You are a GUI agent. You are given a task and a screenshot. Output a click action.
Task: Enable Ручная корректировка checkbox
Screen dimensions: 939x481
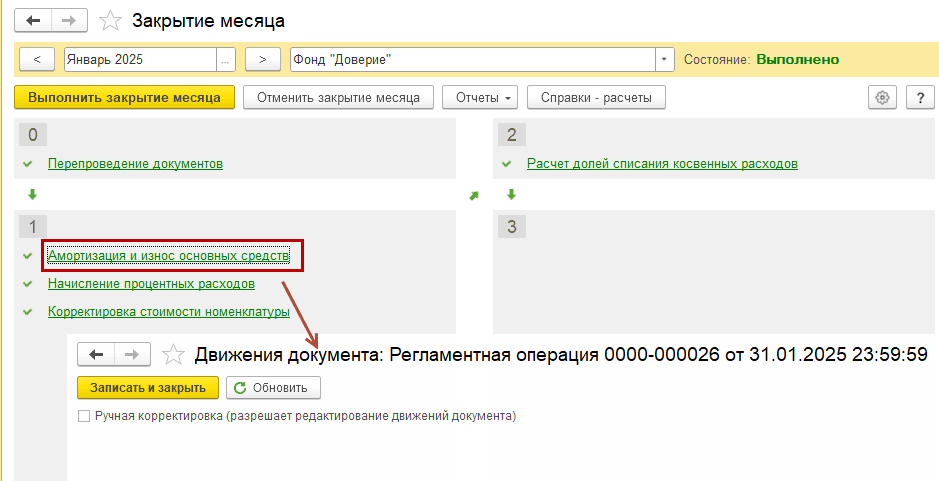pos(84,416)
